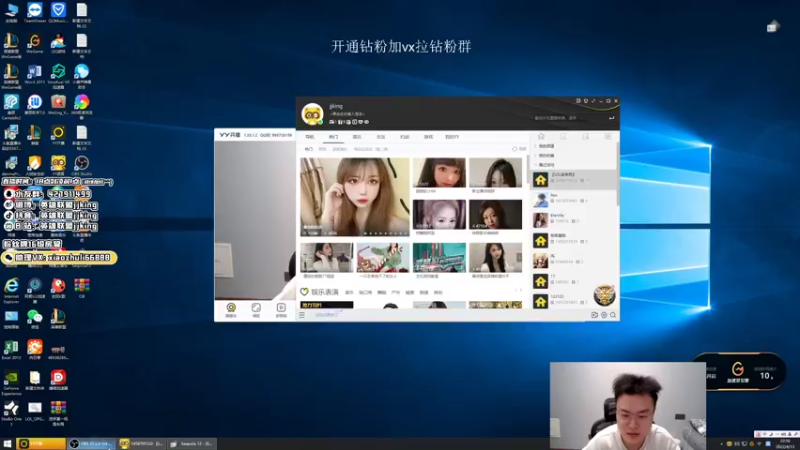
Task: Click the folder-like icon at YY bottom-right corner
Action: 594,315
